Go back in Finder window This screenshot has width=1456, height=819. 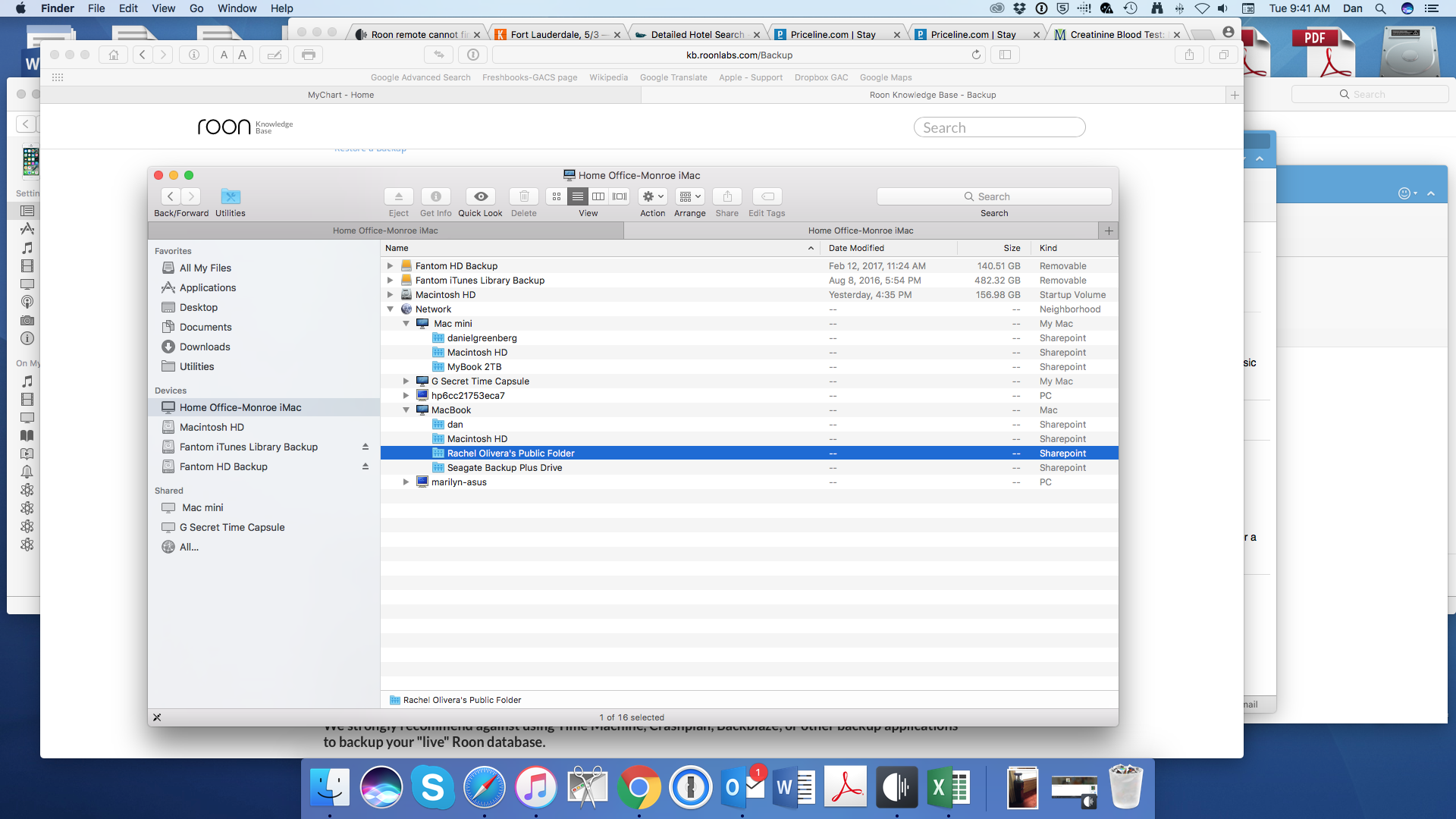point(171,196)
